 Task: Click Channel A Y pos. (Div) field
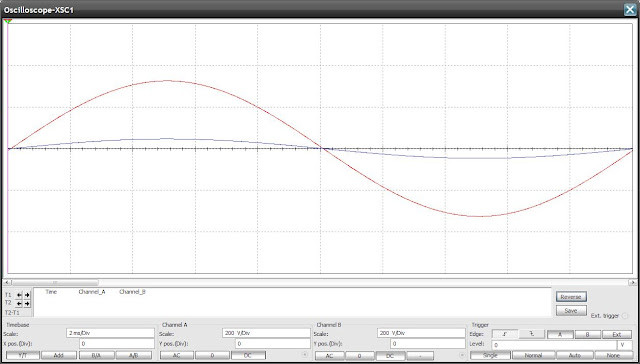point(273,344)
